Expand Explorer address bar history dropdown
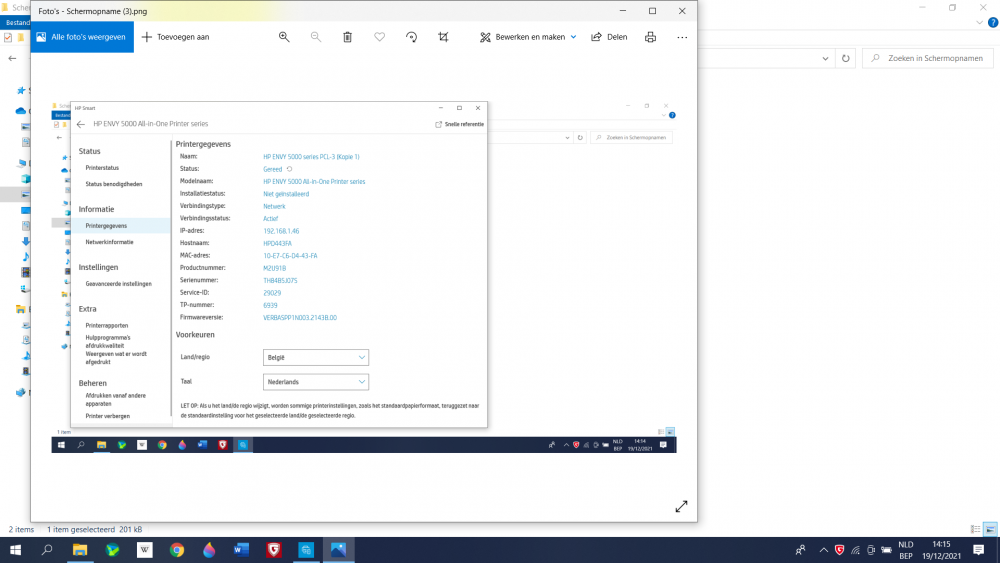 825,58
